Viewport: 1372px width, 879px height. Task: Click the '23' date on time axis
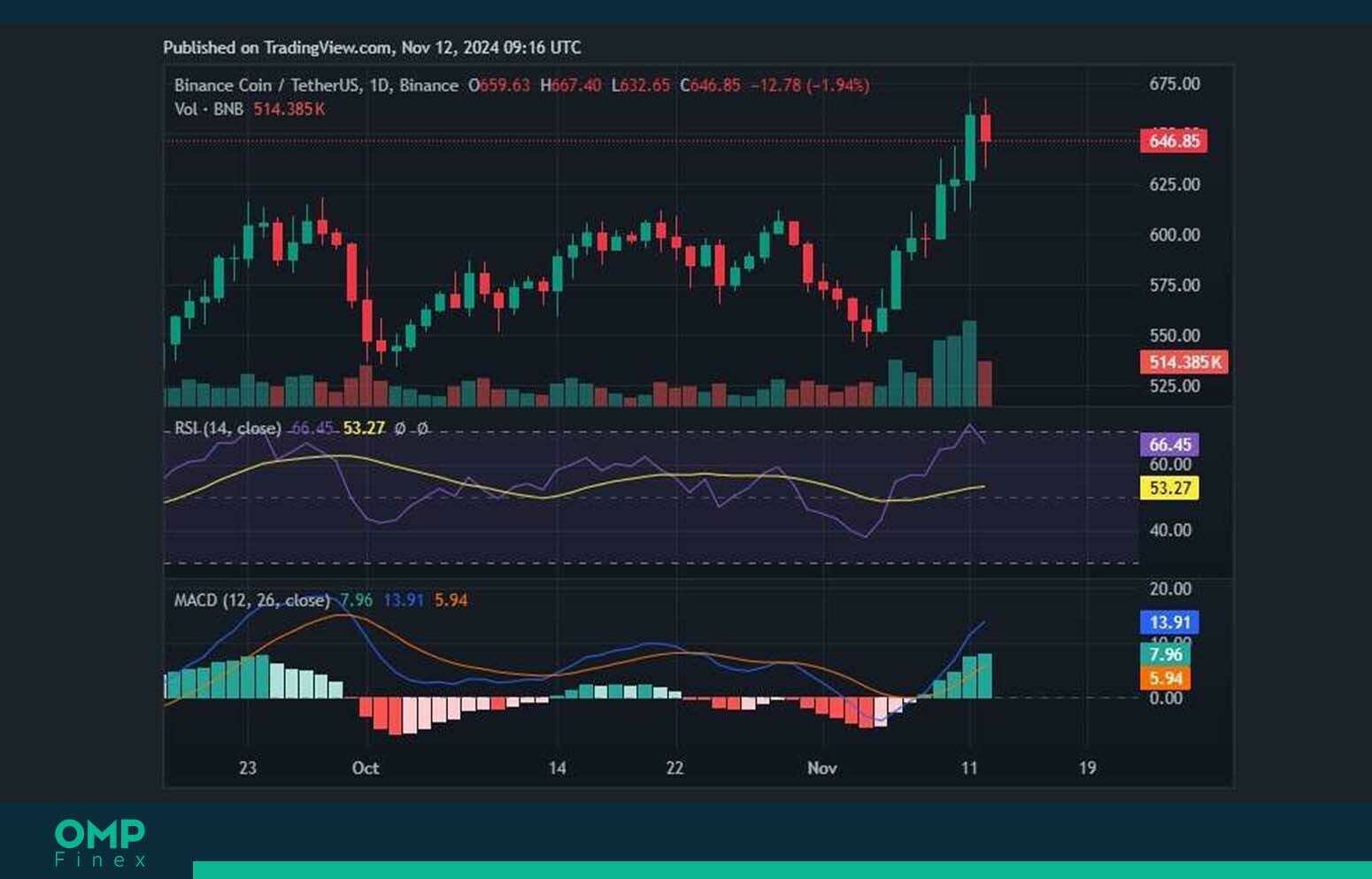[248, 768]
